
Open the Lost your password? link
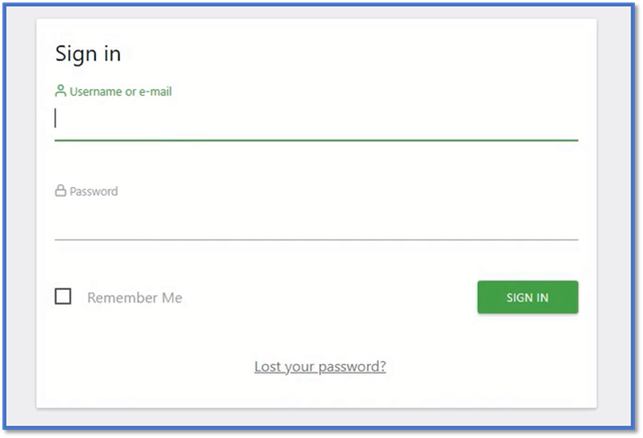click(320, 366)
